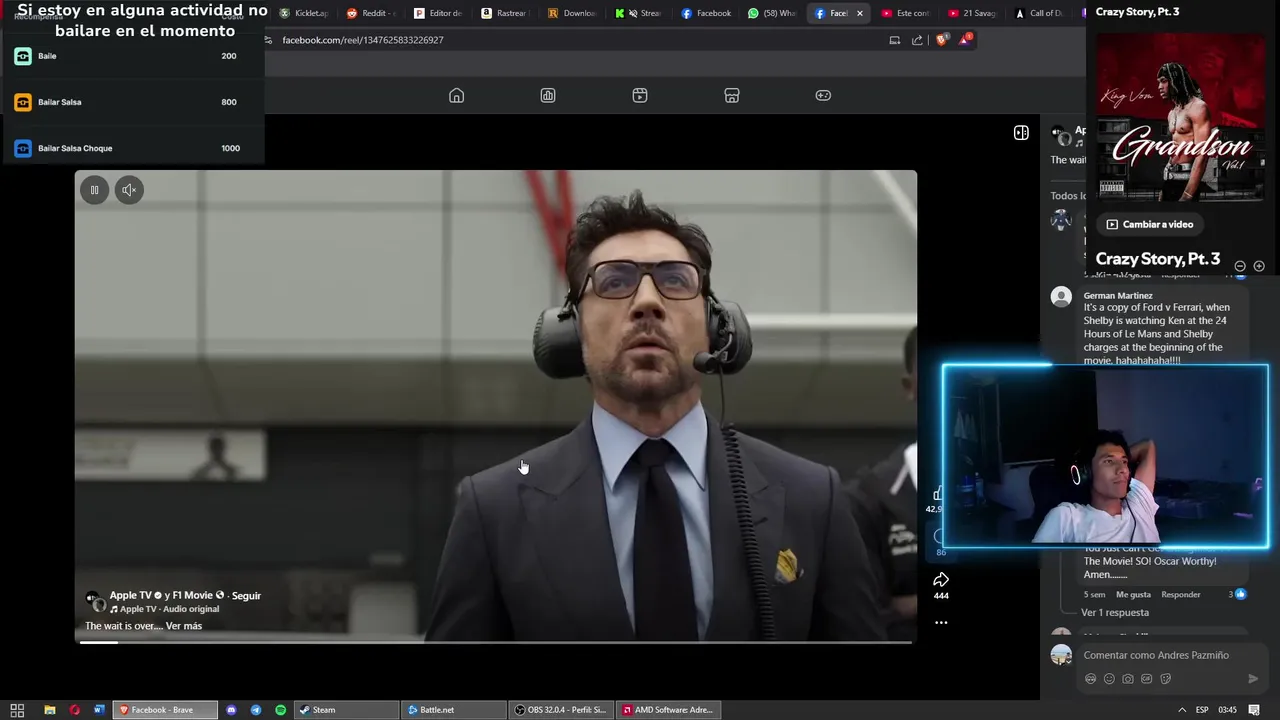This screenshot has height=720, width=1280.
Task: Select the Bailar Salsa reward
Action: pos(133,102)
